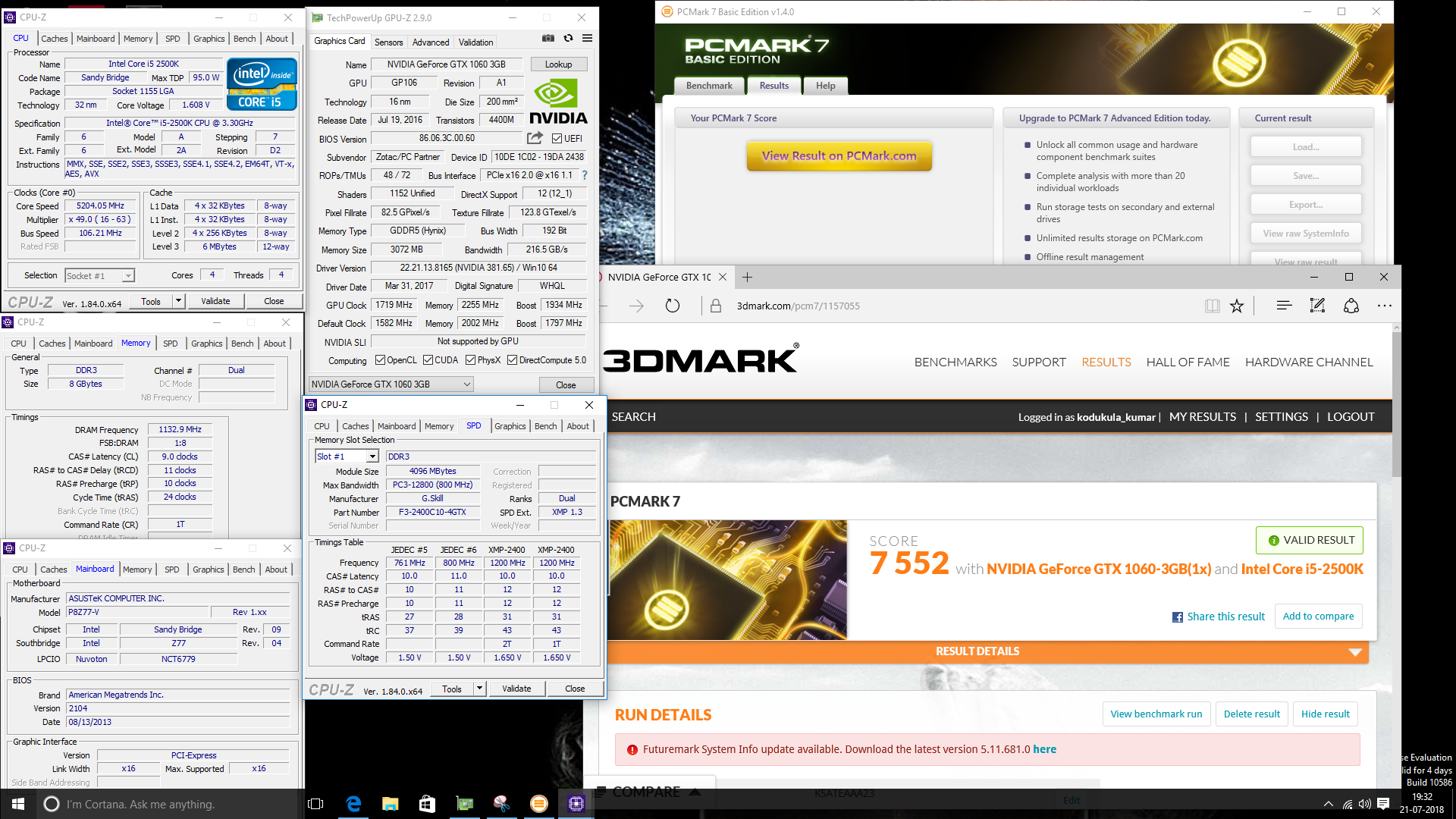
Task: Click the Add to compare button
Action: pyautogui.click(x=1318, y=616)
